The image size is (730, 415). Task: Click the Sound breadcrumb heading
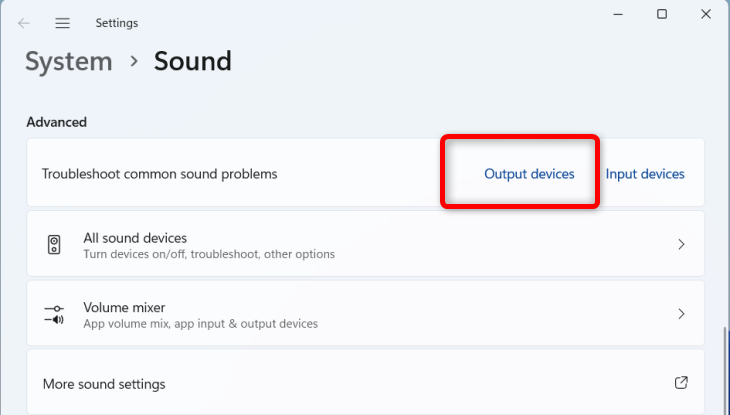pyautogui.click(x=192, y=61)
